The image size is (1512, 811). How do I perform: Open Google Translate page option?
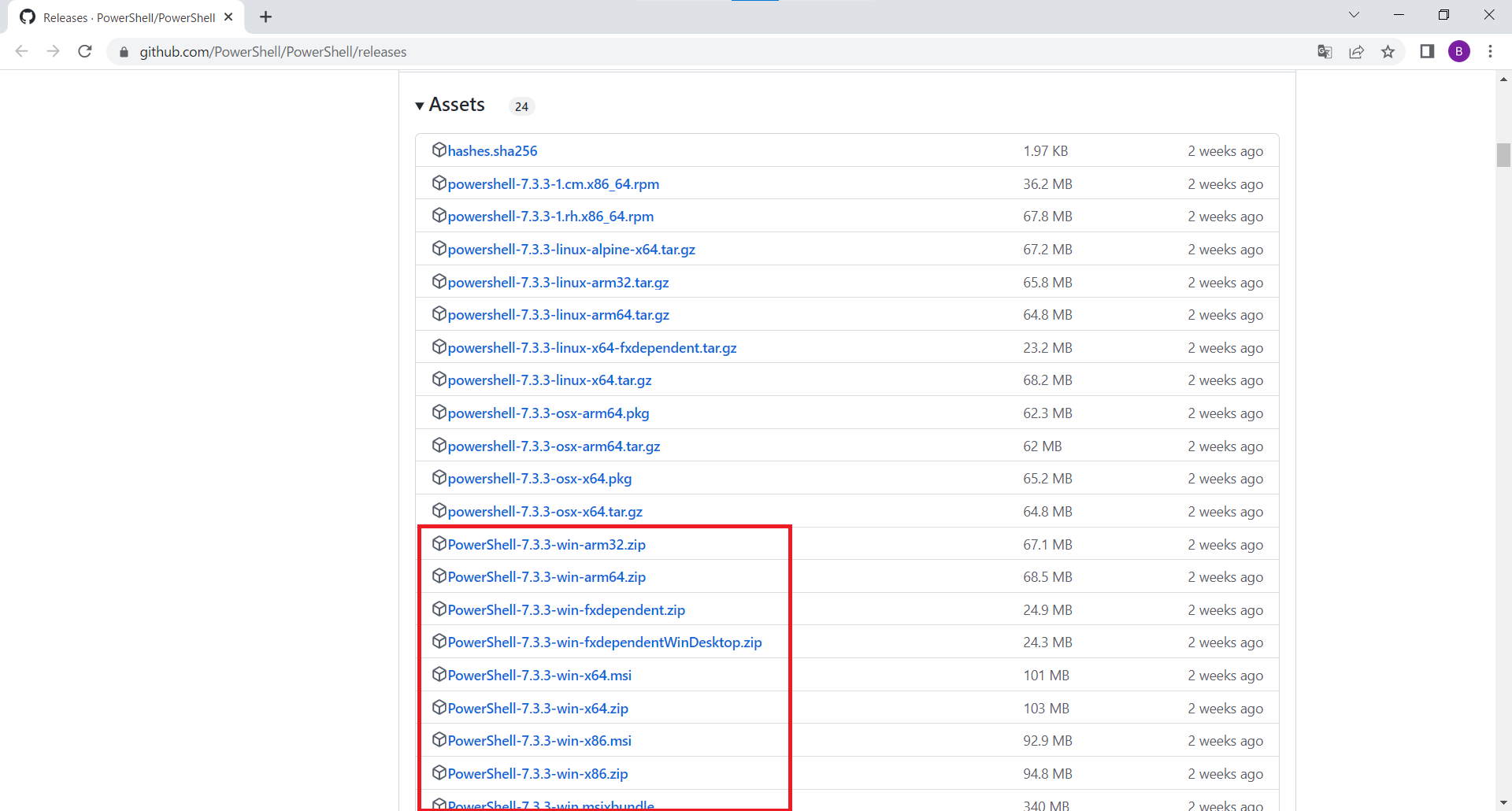(x=1325, y=52)
